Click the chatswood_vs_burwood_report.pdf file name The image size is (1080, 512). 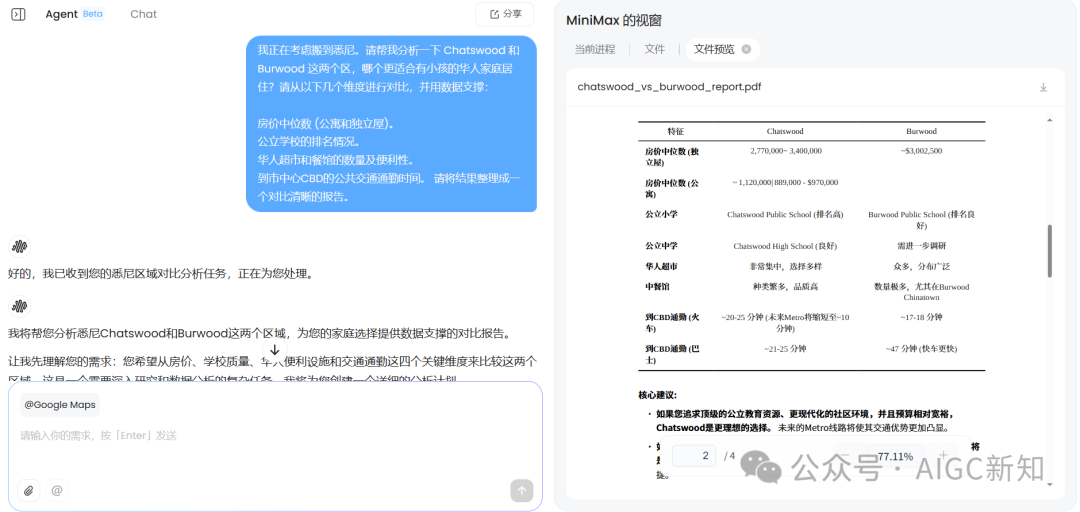coord(669,87)
